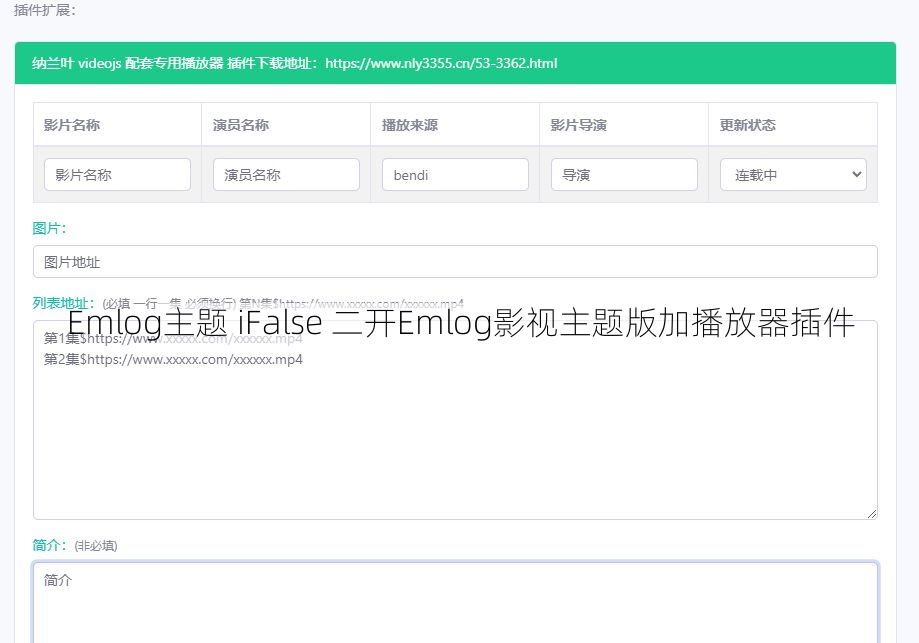Click the green banner plugin download URL
This screenshot has width=919, height=643.
[441, 63]
